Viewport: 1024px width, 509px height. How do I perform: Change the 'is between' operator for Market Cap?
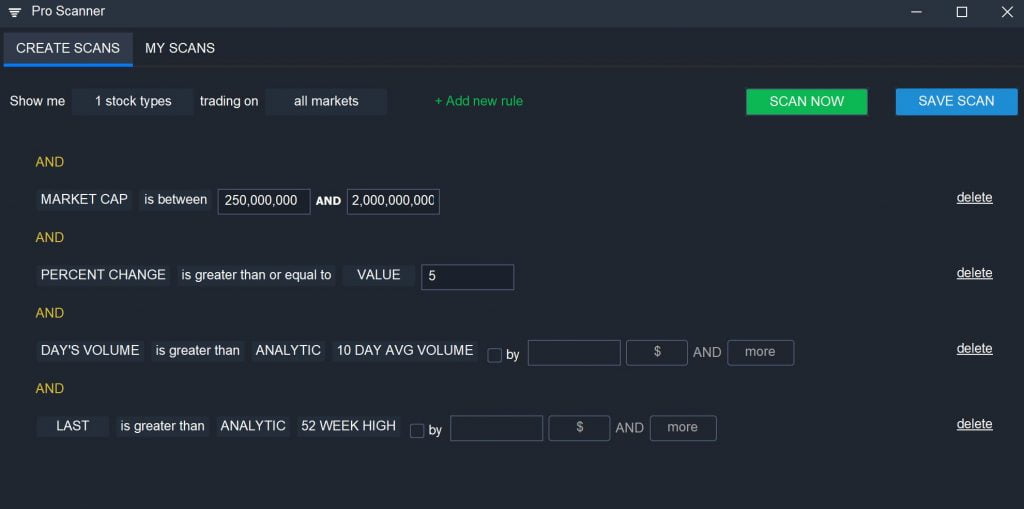[x=175, y=200]
